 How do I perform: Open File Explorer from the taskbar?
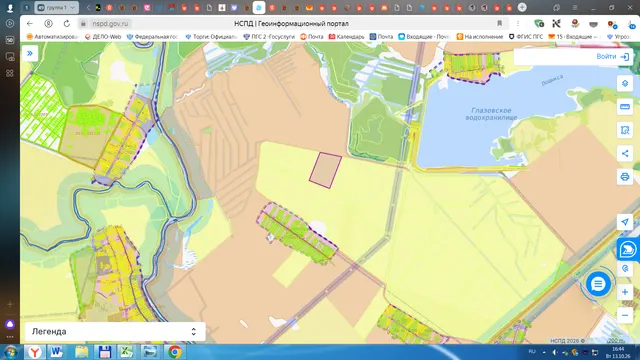click(x=81, y=352)
